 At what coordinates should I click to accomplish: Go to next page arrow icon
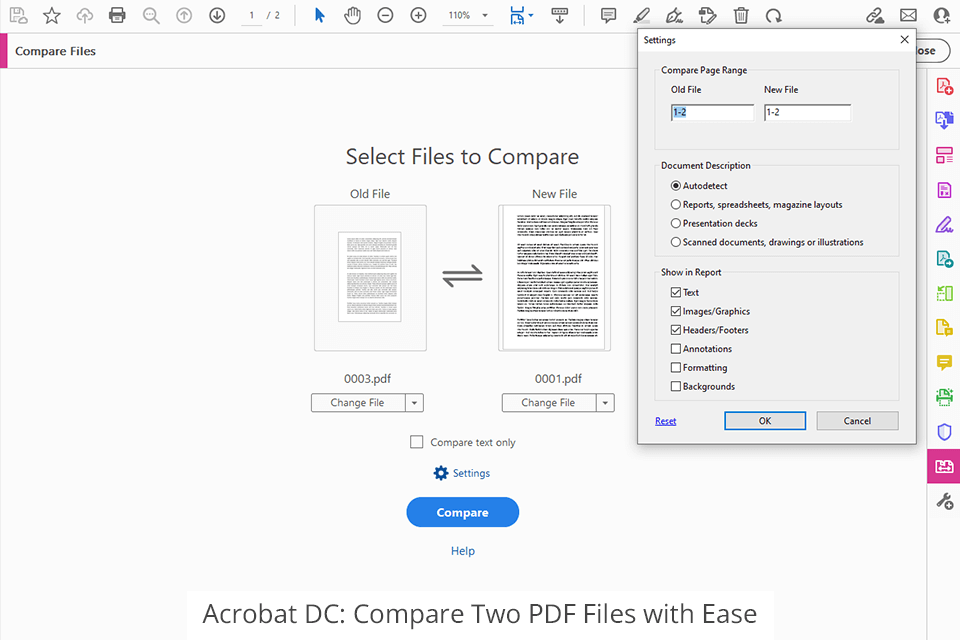217,15
